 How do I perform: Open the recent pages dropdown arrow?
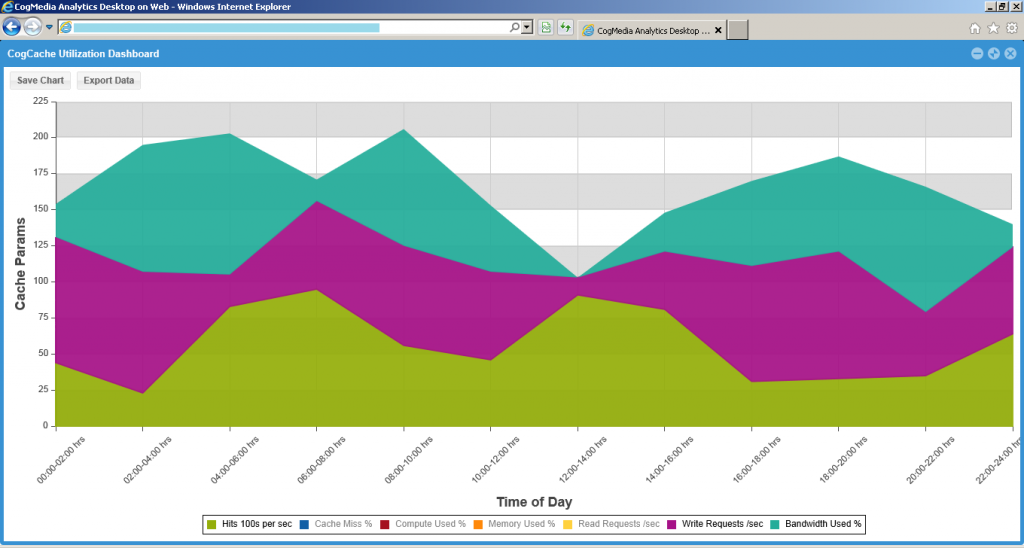pos(49,28)
